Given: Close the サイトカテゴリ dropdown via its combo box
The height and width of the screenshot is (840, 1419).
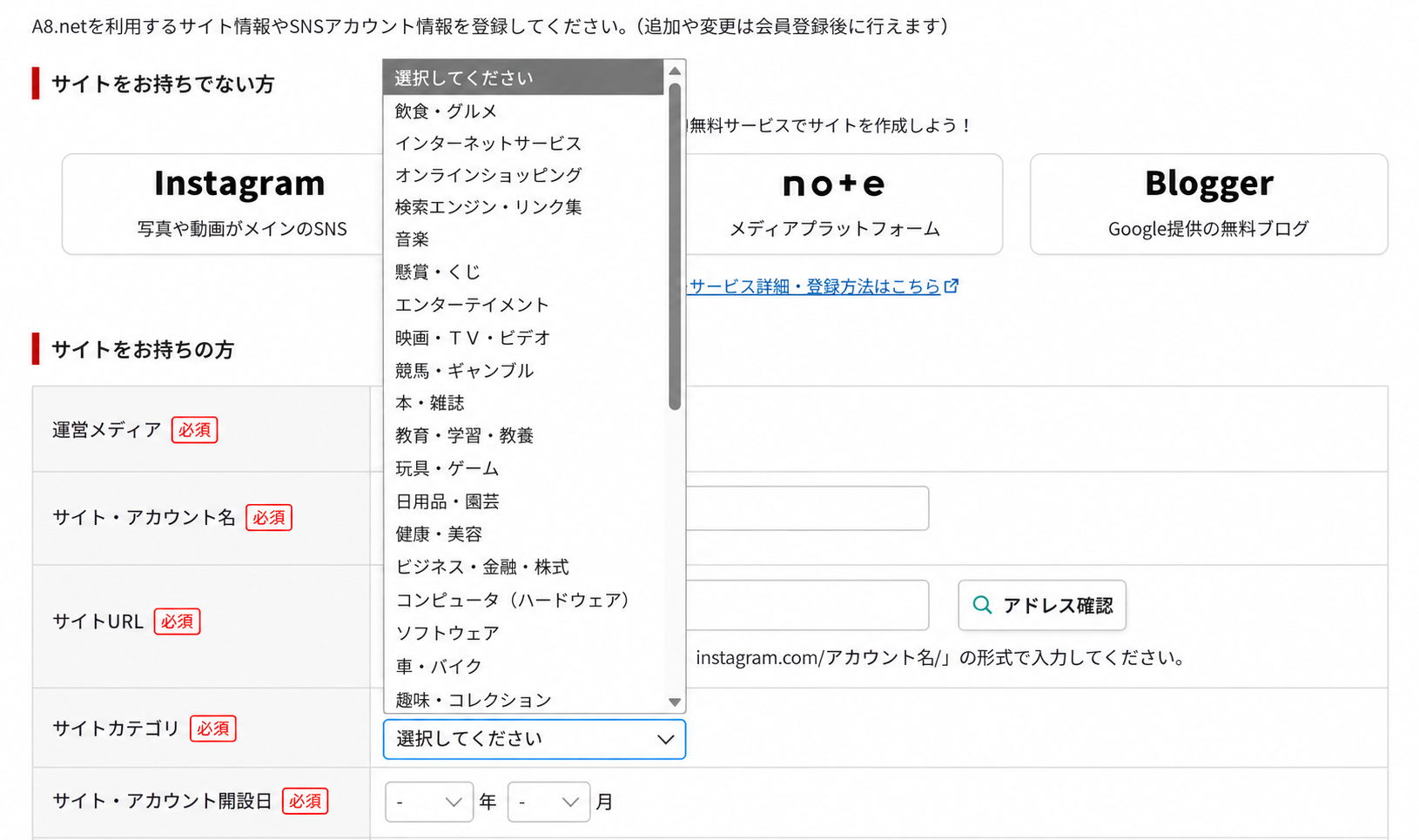Looking at the screenshot, I should [x=535, y=739].
